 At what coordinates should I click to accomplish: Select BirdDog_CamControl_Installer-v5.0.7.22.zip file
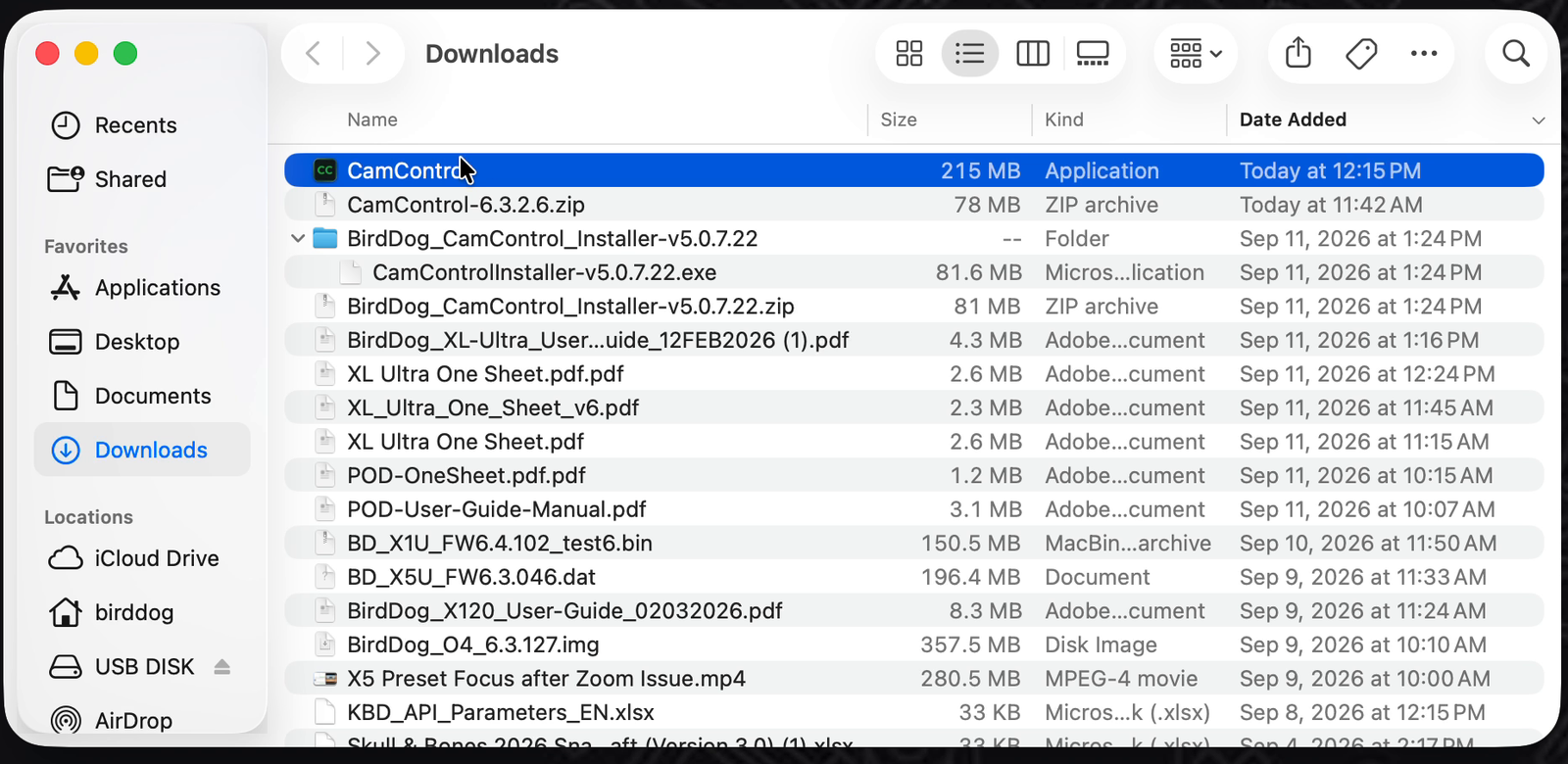(914, 307)
